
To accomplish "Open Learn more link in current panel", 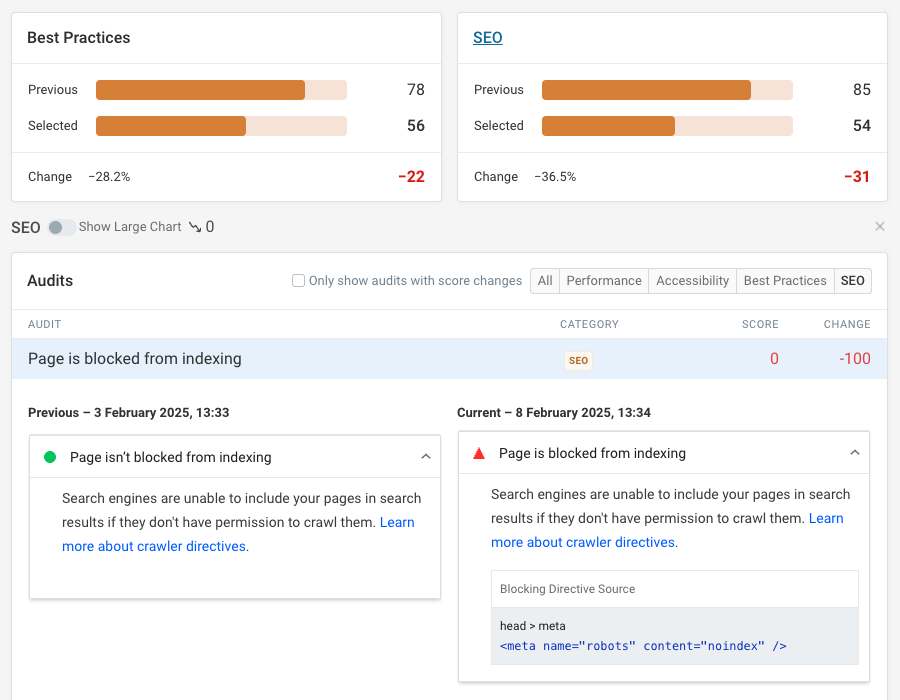I will click(x=826, y=518).
